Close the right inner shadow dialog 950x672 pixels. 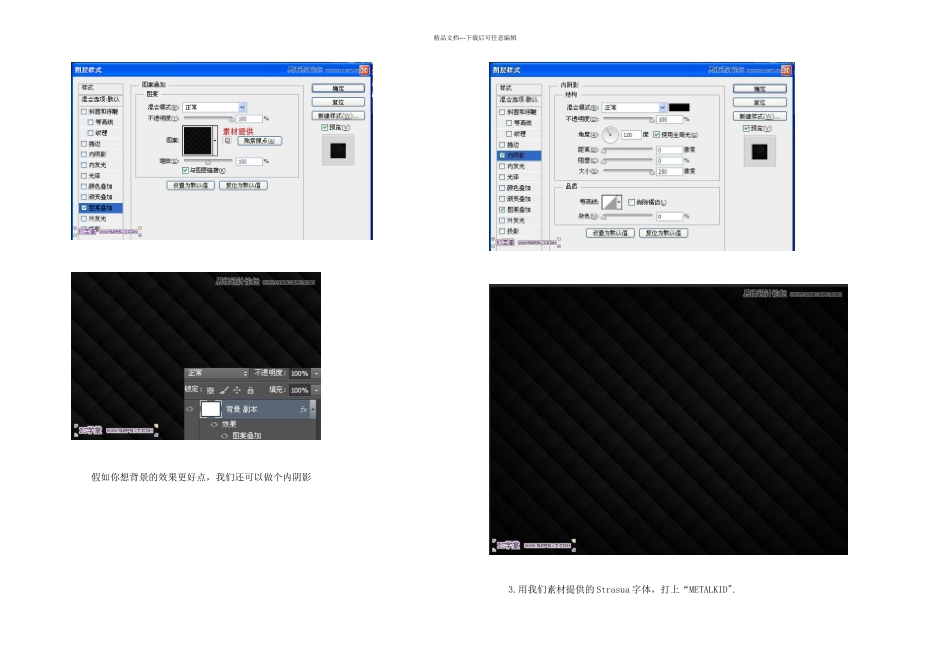[786, 70]
